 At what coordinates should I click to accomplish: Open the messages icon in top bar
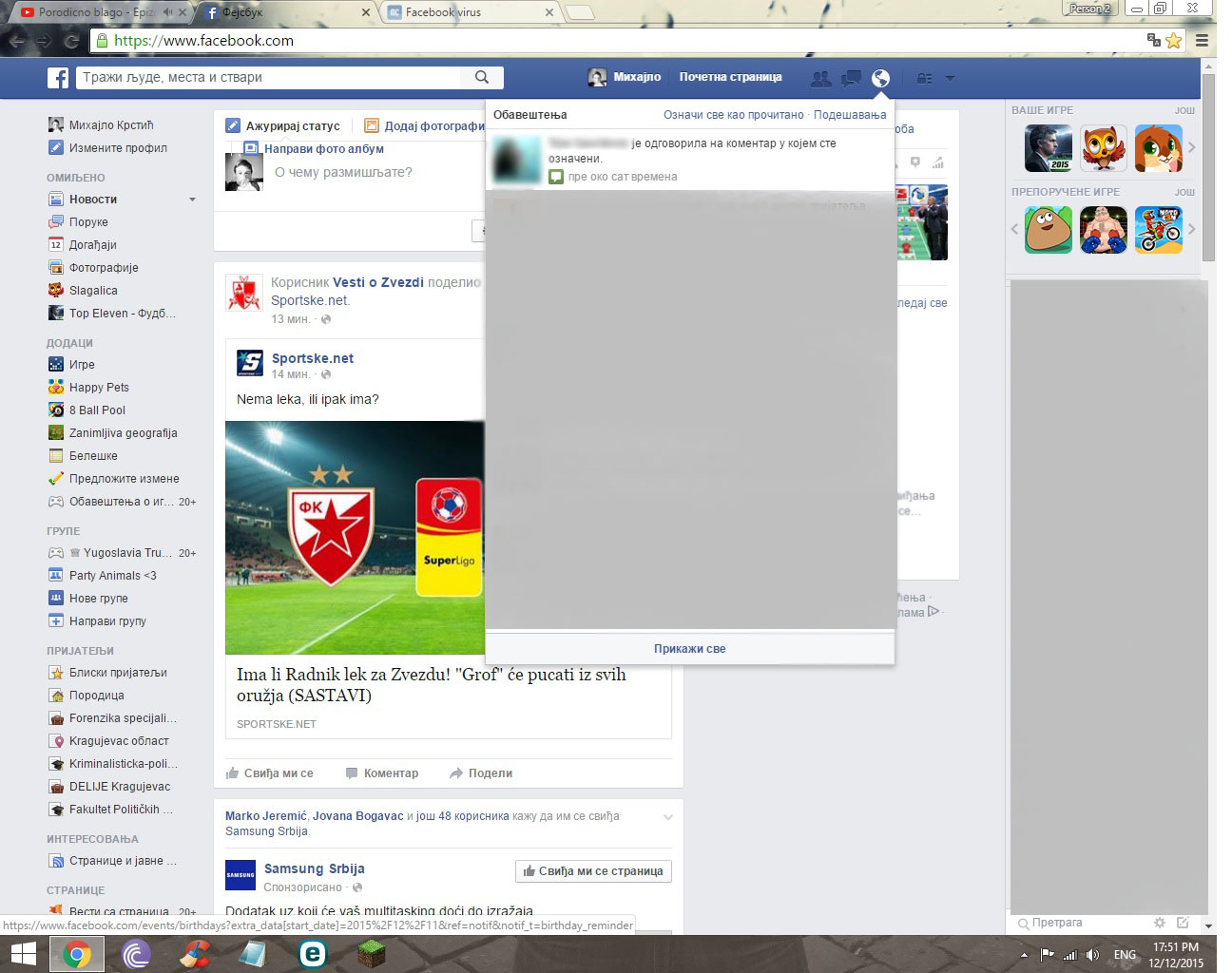[851, 78]
